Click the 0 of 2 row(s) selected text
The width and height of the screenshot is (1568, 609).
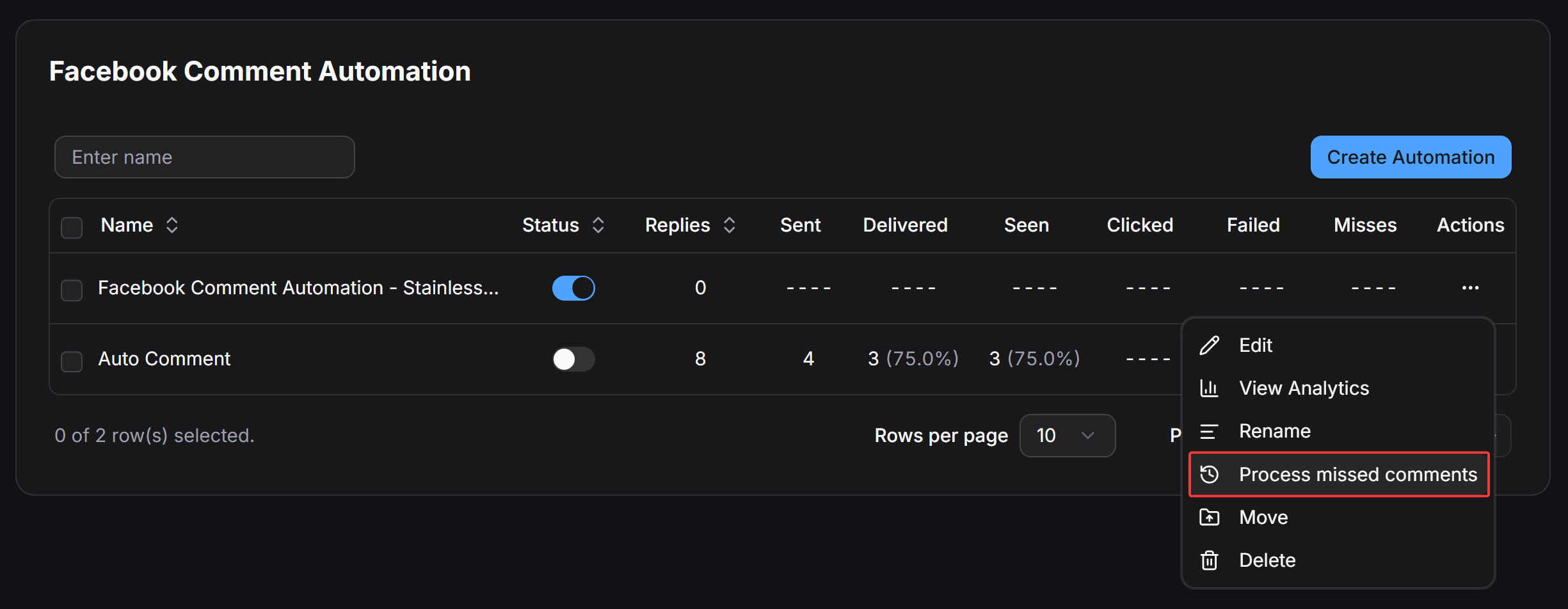click(154, 436)
